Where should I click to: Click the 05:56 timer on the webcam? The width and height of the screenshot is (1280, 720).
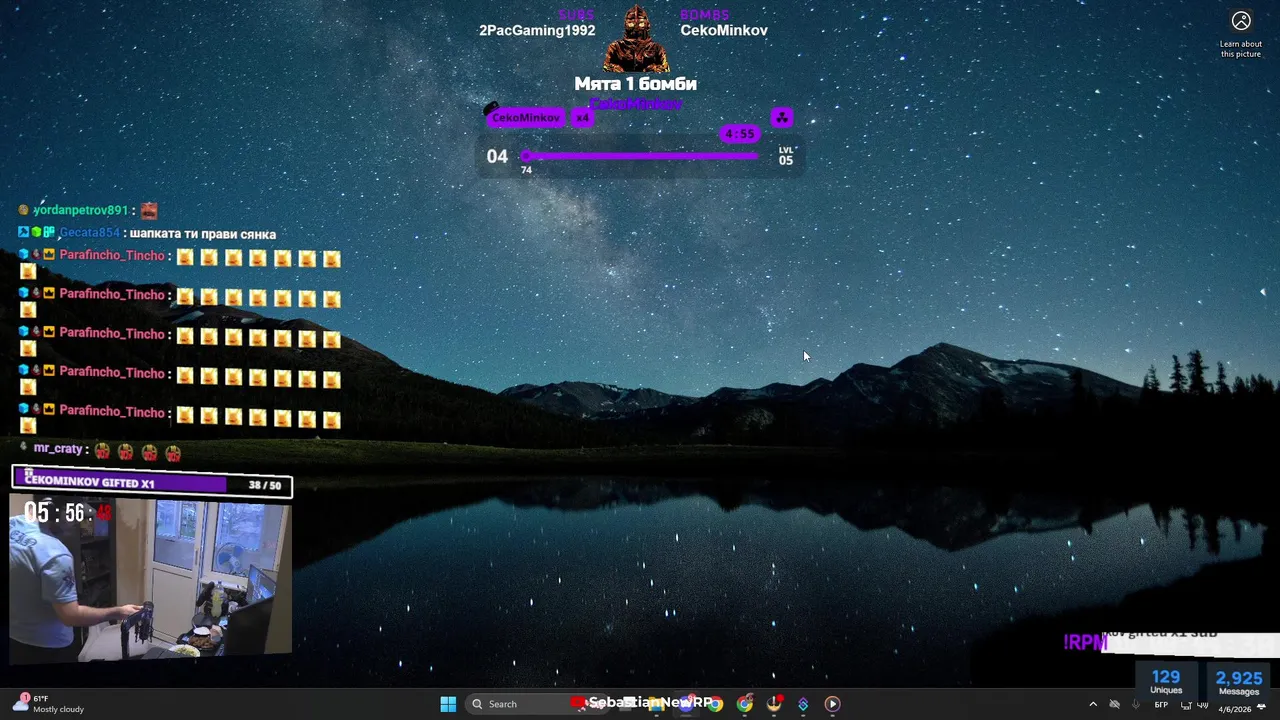click(68, 514)
